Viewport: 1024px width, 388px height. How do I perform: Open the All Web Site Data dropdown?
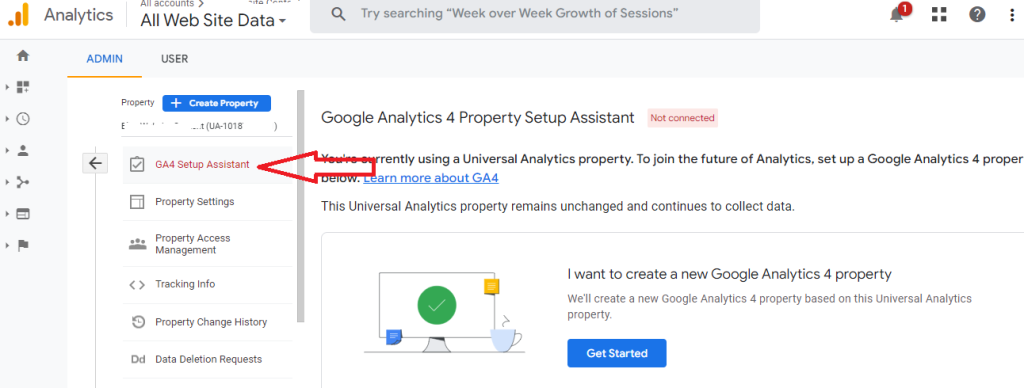tap(213, 20)
